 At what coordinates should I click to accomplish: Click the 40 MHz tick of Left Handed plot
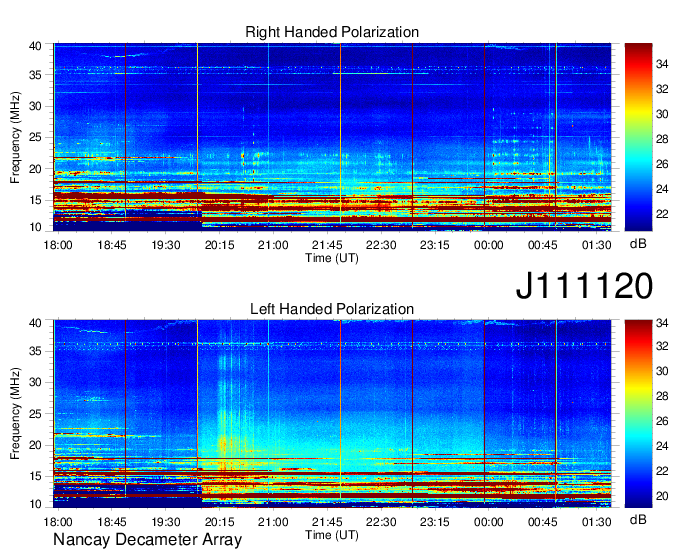35,323
